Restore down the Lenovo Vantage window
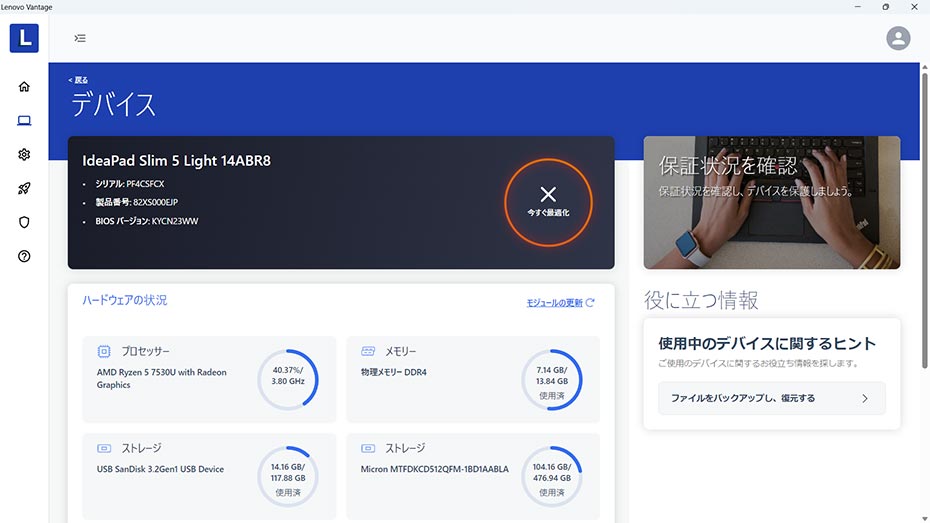The width and height of the screenshot is (930, 523). click(886, 7)
